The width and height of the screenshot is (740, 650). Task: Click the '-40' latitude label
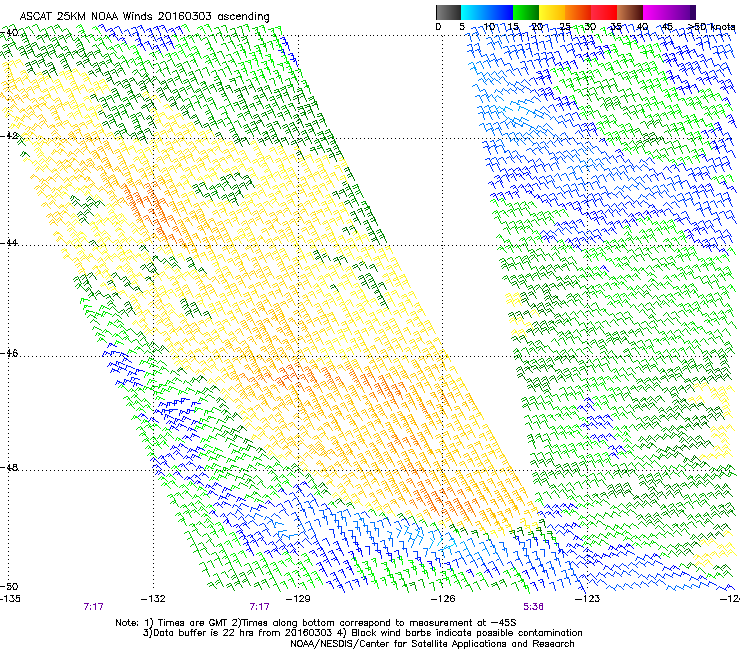pos(9,33)
